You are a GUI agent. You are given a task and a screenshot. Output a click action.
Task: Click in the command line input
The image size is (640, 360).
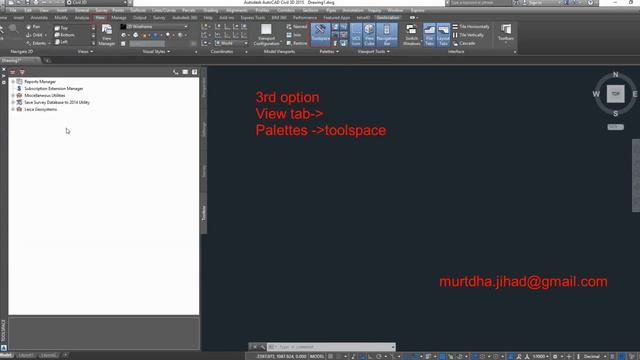[331, 347]
